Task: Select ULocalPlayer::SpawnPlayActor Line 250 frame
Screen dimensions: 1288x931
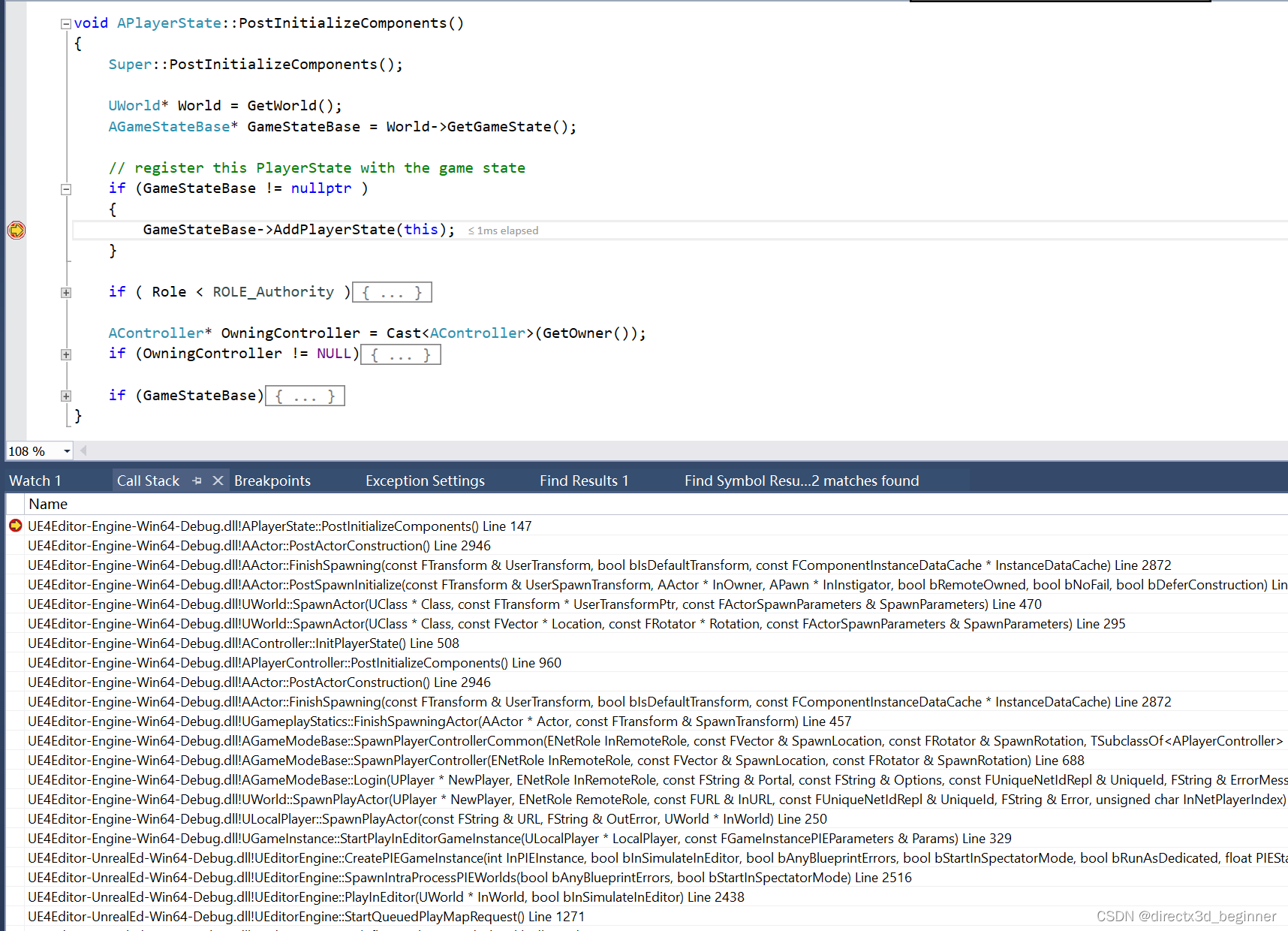Action: click(427, 819)
